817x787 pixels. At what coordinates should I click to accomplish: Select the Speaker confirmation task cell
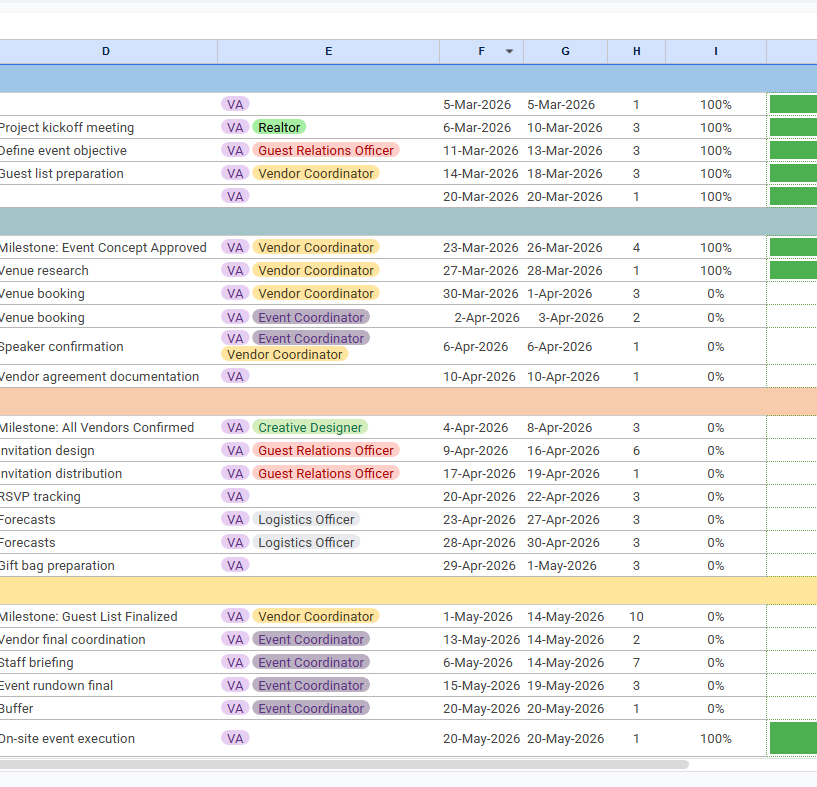108,346
